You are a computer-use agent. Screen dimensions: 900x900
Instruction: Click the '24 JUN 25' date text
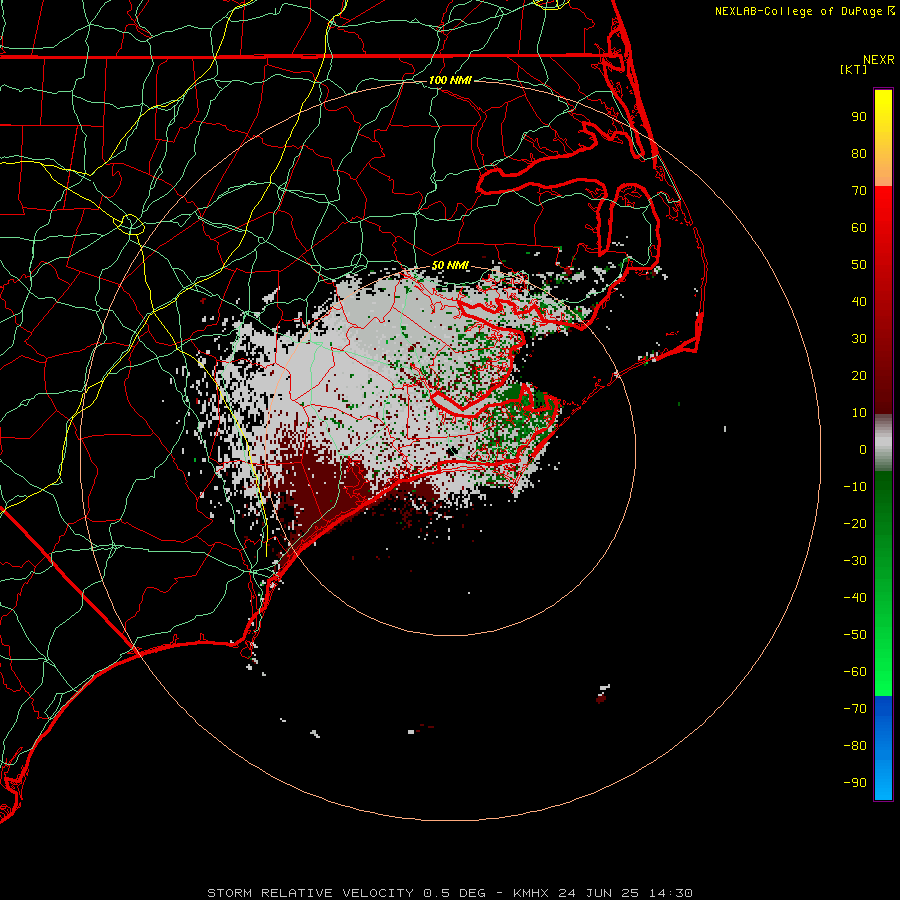coord(598,893)
